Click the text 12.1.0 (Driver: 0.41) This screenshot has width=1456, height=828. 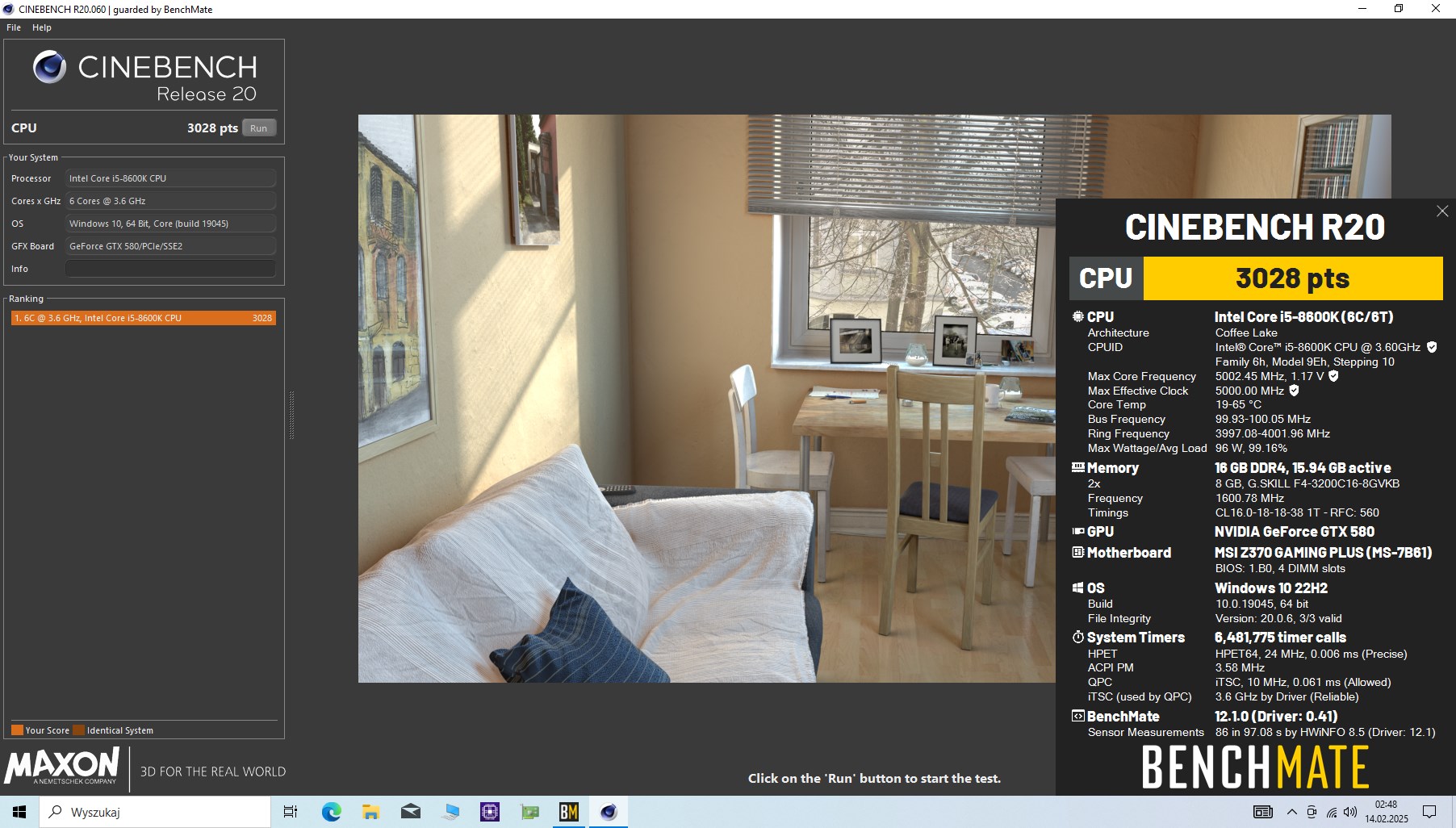(x=1276, y=717)
